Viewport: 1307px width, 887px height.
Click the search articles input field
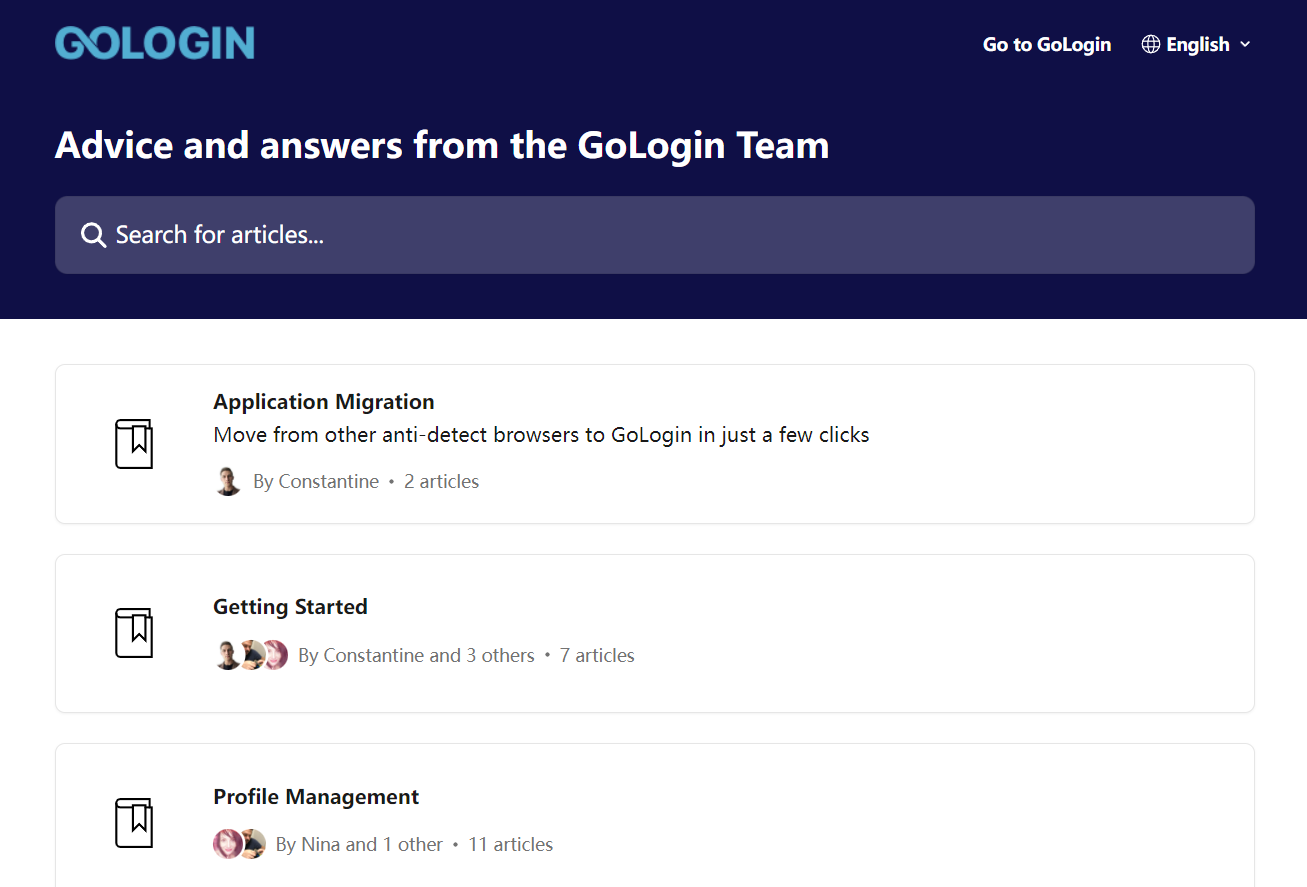pos(654,234)
